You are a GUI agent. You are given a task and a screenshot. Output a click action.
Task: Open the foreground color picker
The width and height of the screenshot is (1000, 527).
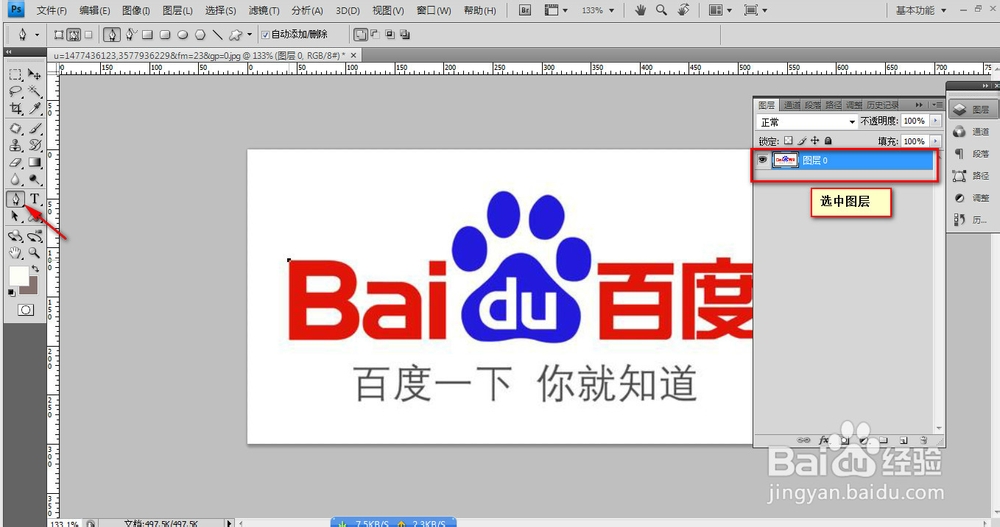pyautogui.click(x=18, y=276)
